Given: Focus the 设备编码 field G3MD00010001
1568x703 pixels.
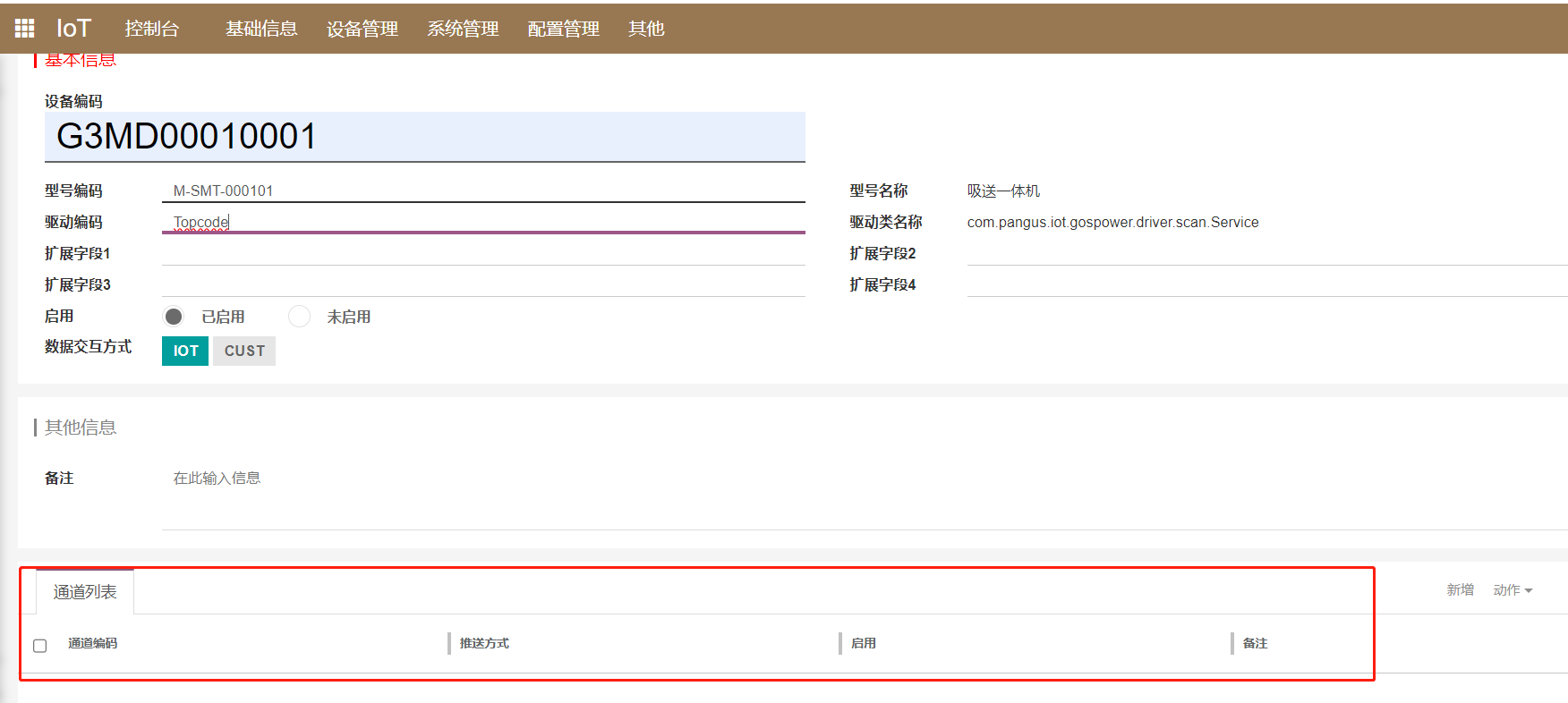Looking at the screenshot, I should (425, 137).
